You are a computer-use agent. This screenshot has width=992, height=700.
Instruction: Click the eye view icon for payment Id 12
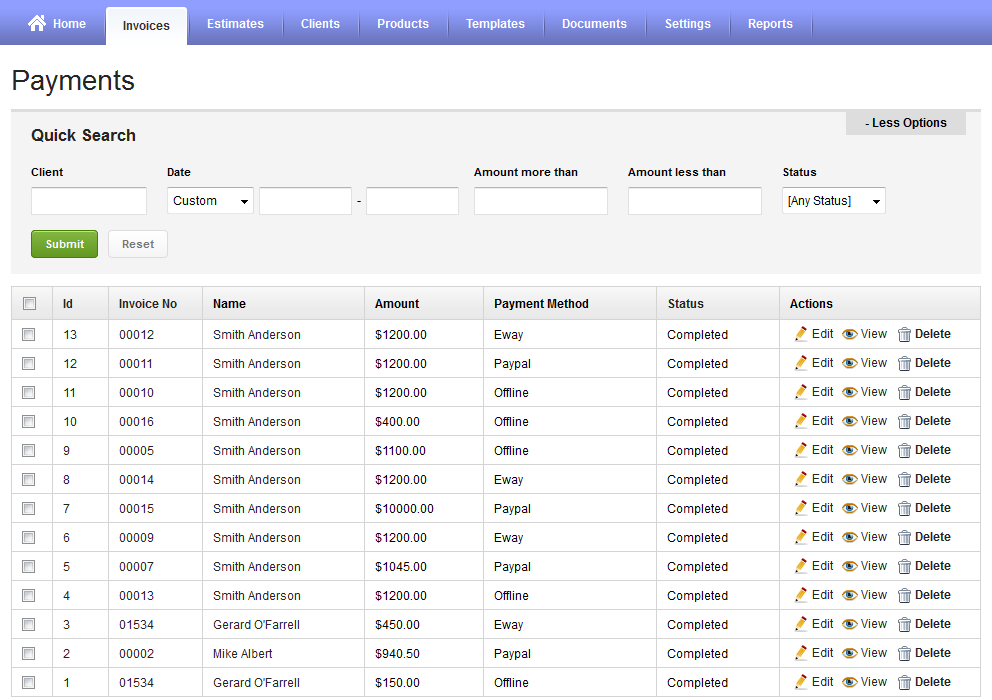[x=849, y=363]
